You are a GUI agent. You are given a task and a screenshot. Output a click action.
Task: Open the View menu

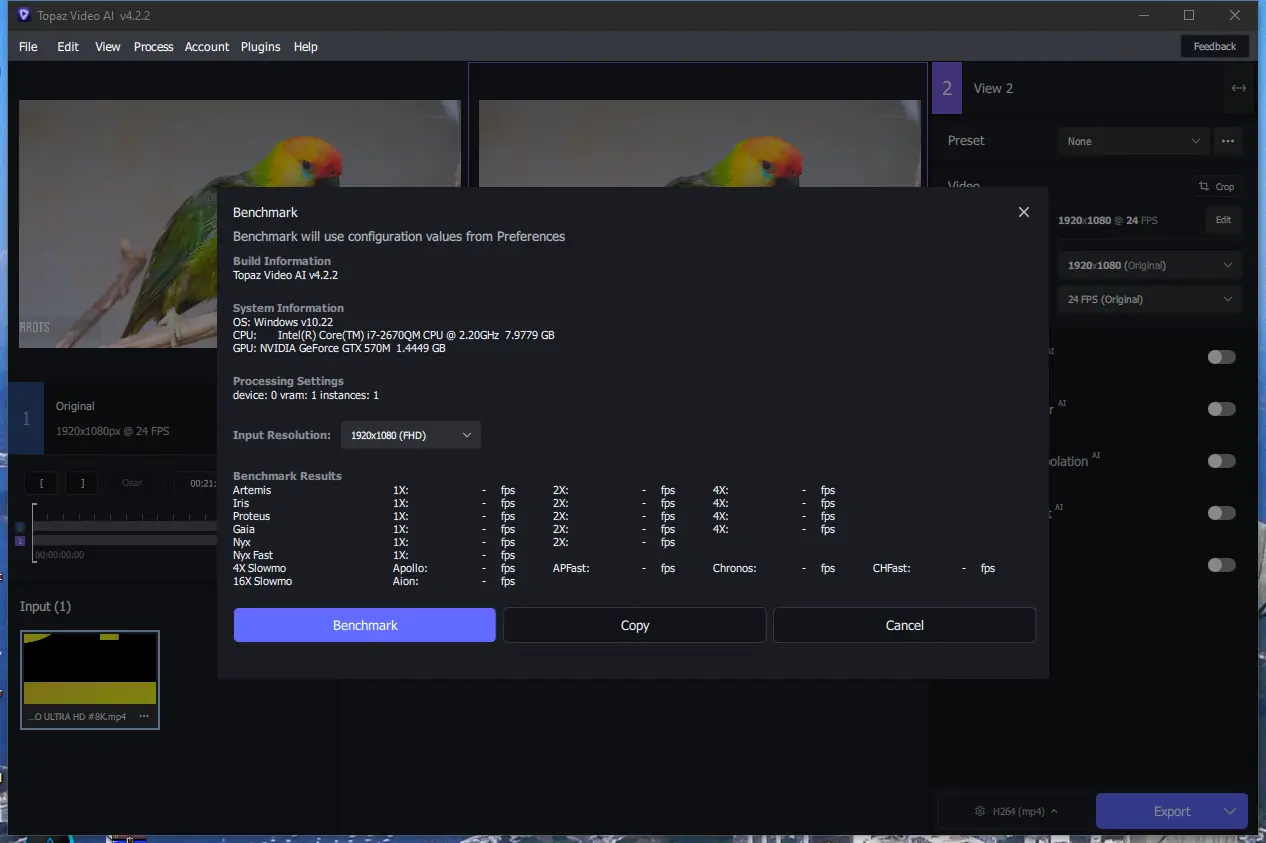(x=108, y=47)
